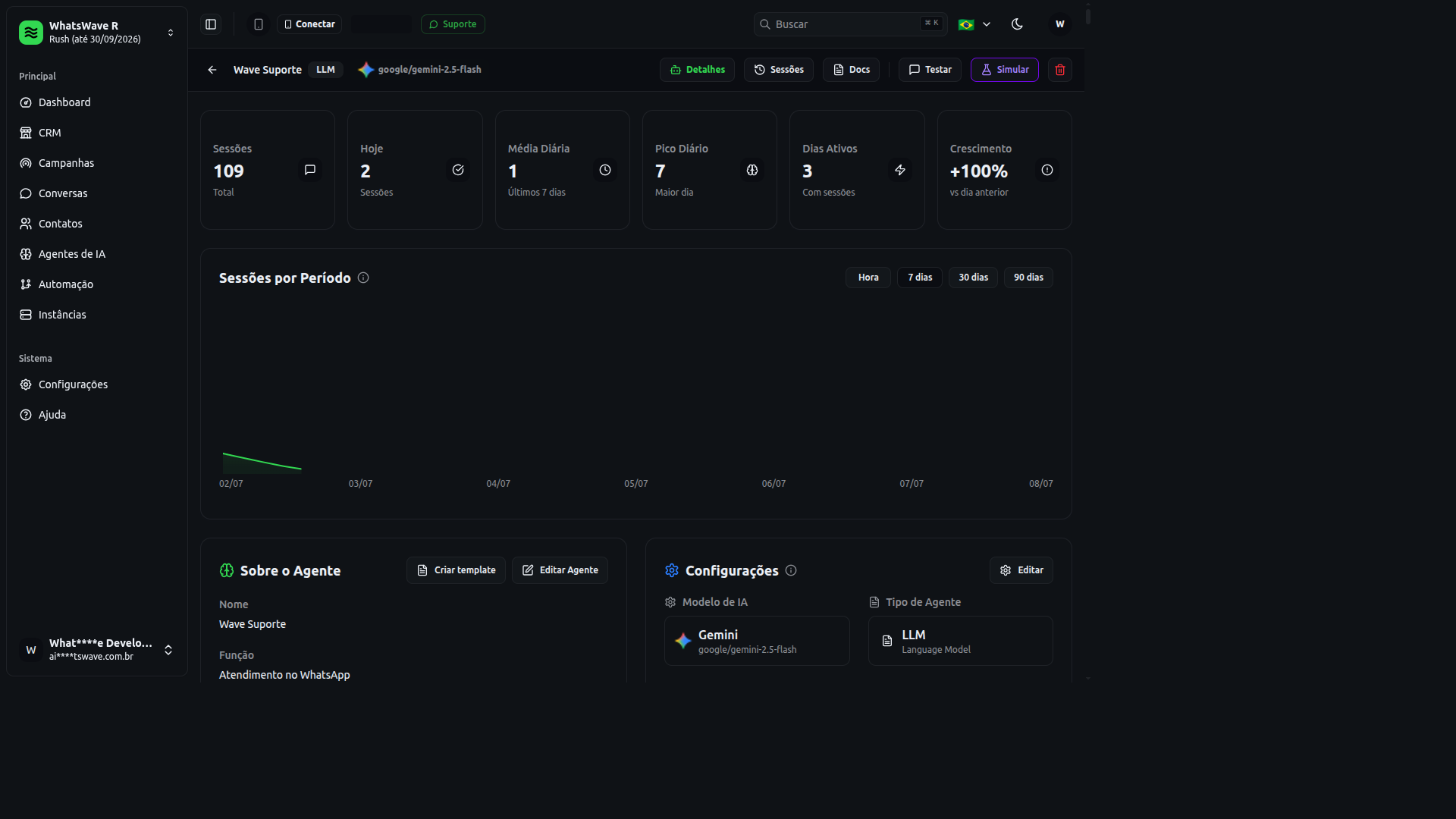The width and height of the screenshot is (1456, 819).
Task: Click the Editar Agente button
Action: coord(560,570)
